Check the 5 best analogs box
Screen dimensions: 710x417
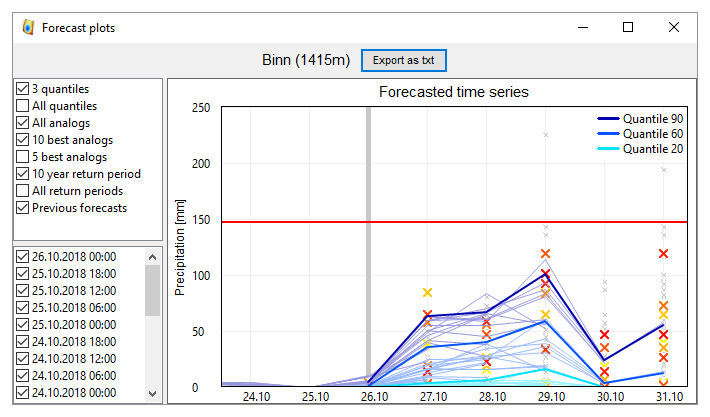[23, 157]
